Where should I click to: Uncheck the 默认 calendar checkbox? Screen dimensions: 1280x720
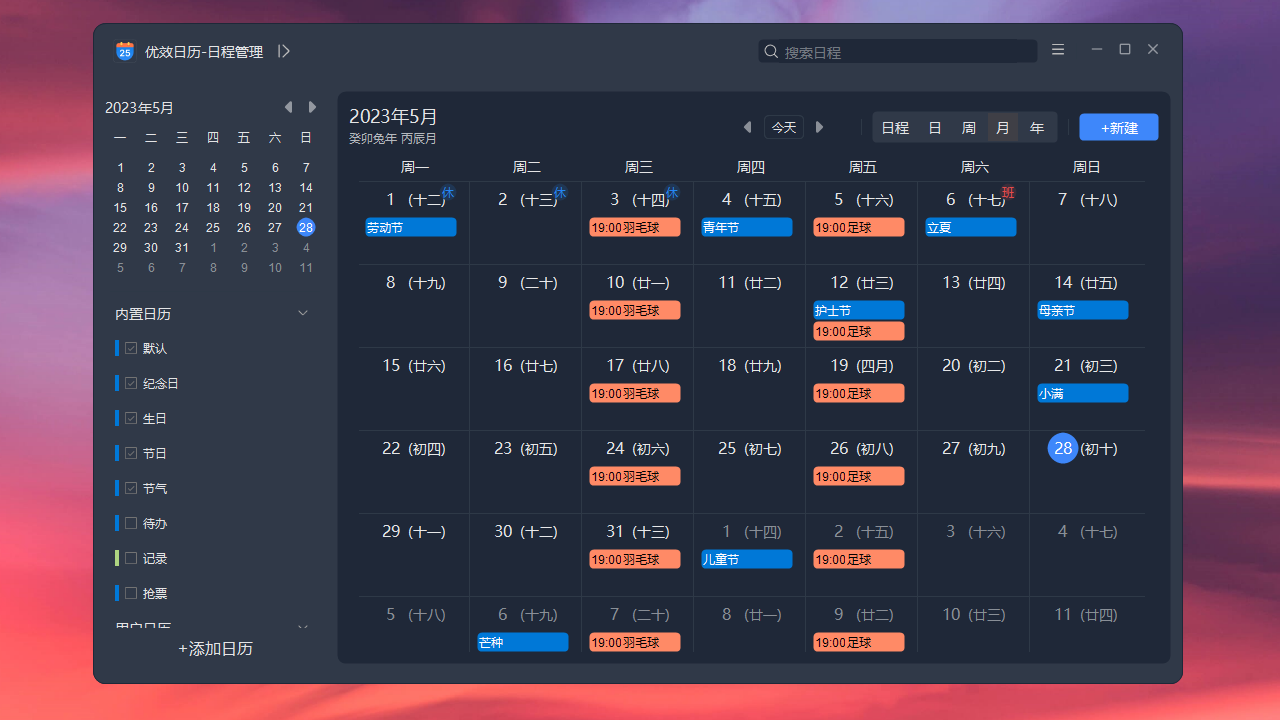[131, 348]
